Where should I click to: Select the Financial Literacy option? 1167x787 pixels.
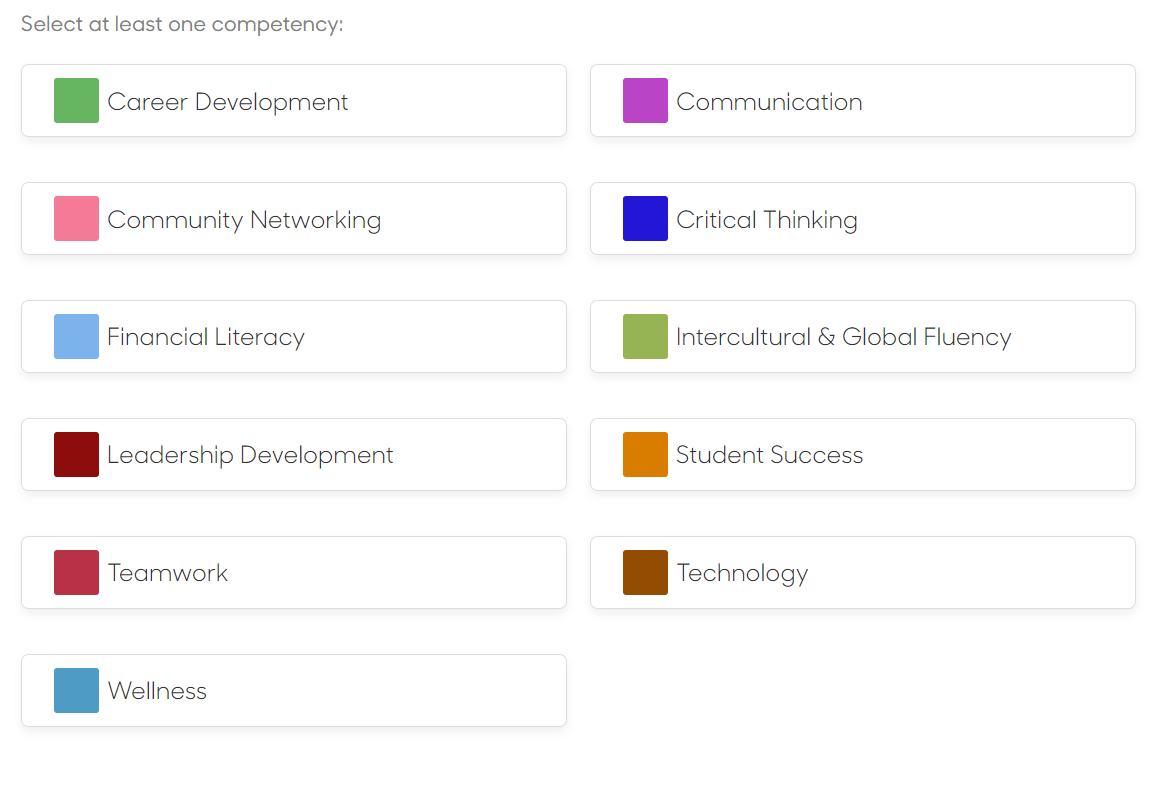click(294, 337)
